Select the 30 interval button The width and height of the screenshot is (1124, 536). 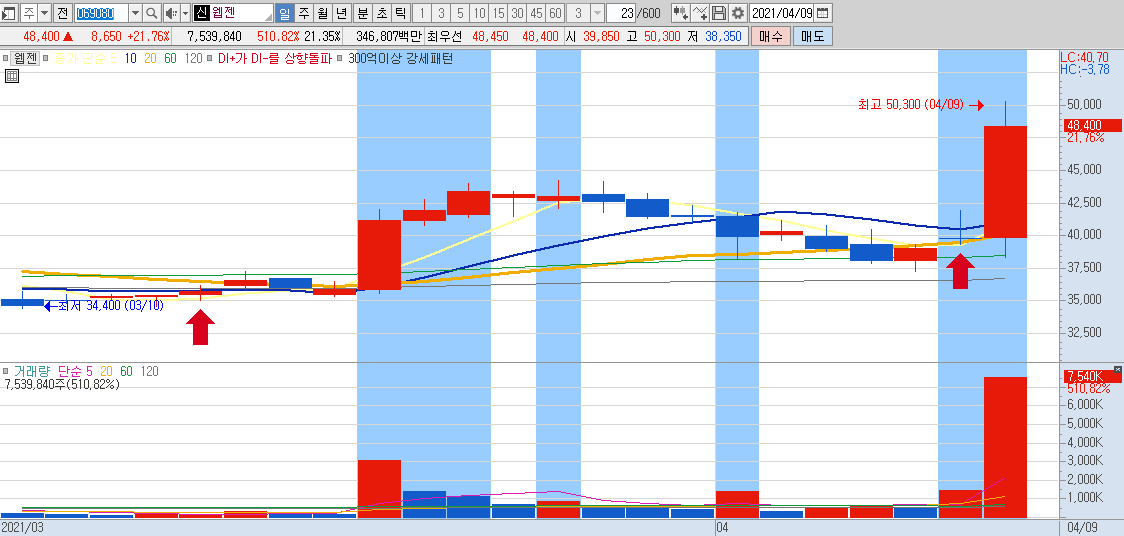517,13
